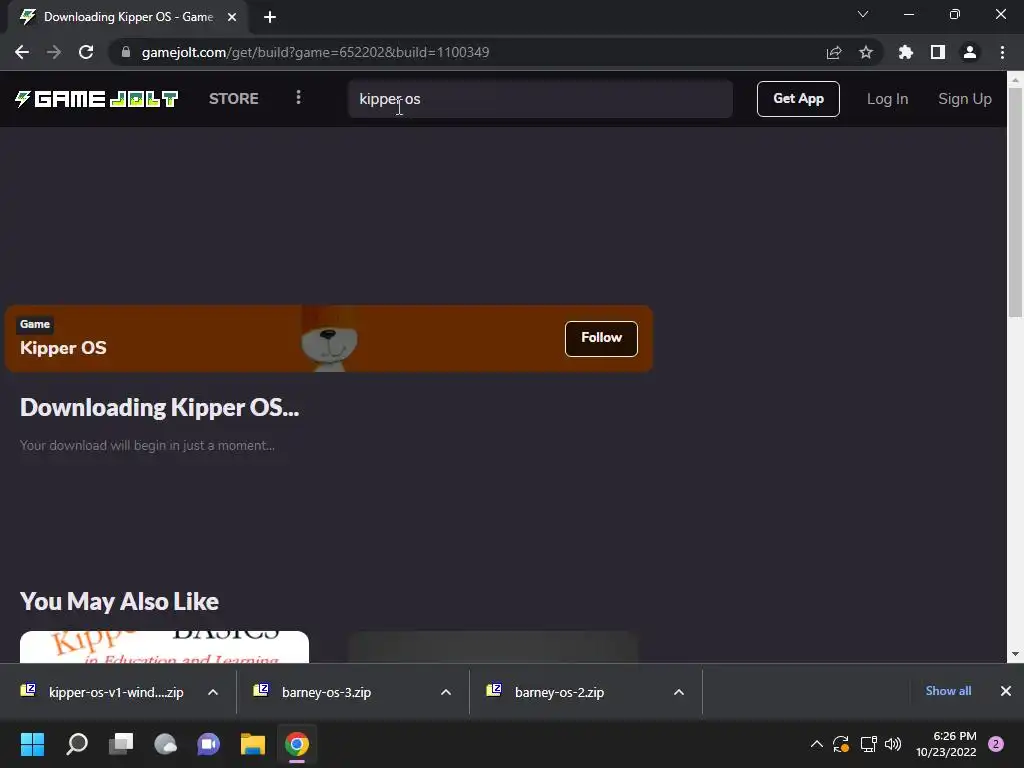This screenshot has width=1024, height=768.
Task: Click the sync status tray icon
Action: 841,744
